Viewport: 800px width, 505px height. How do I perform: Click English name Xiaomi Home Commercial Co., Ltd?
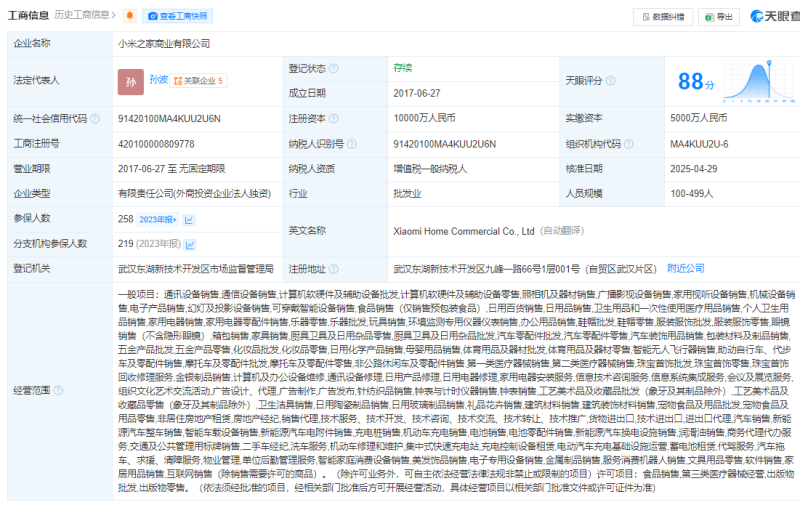464,232
